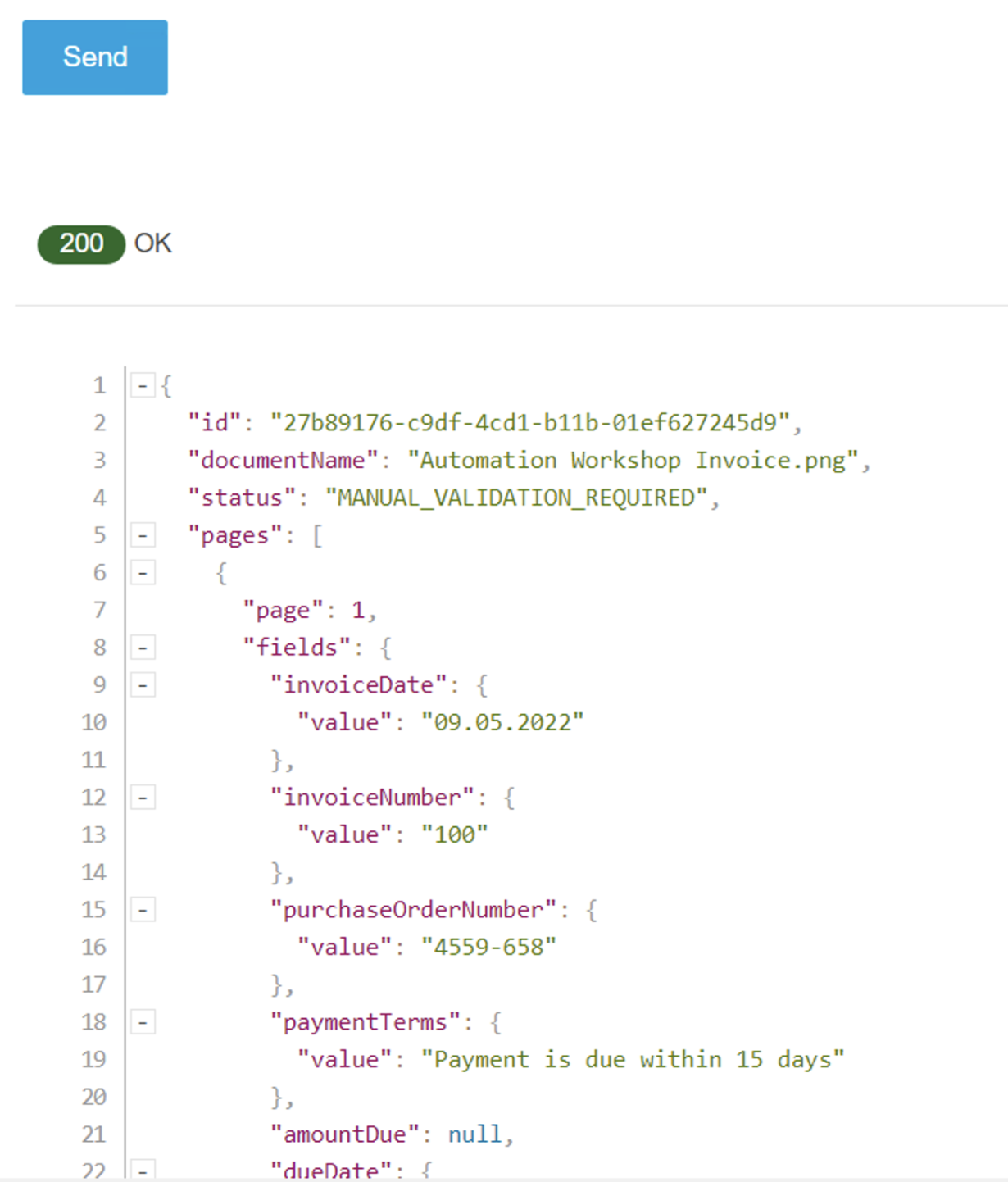Click the 200 status code badge

click(x=81, y=244)
